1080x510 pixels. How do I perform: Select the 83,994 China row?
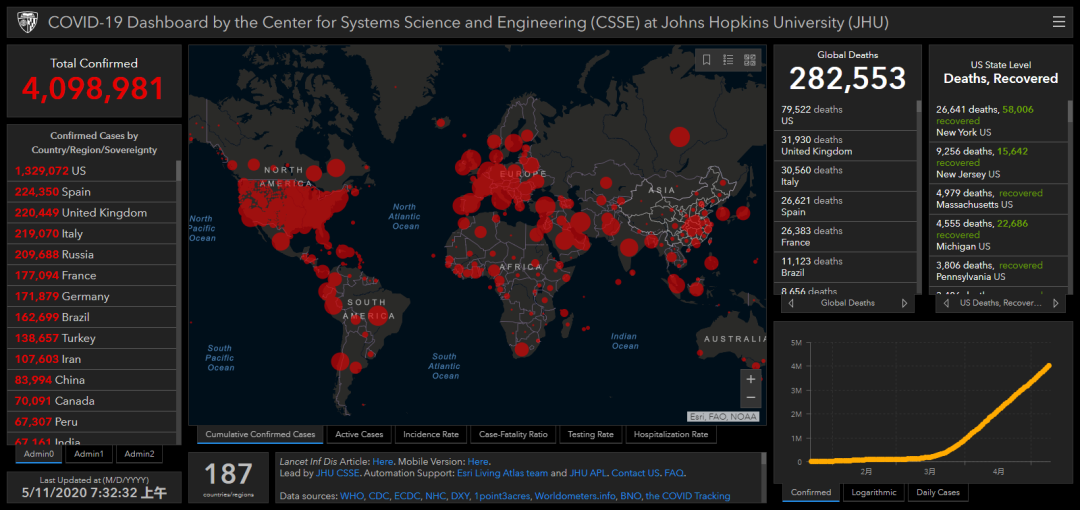(x=92, y=380)
